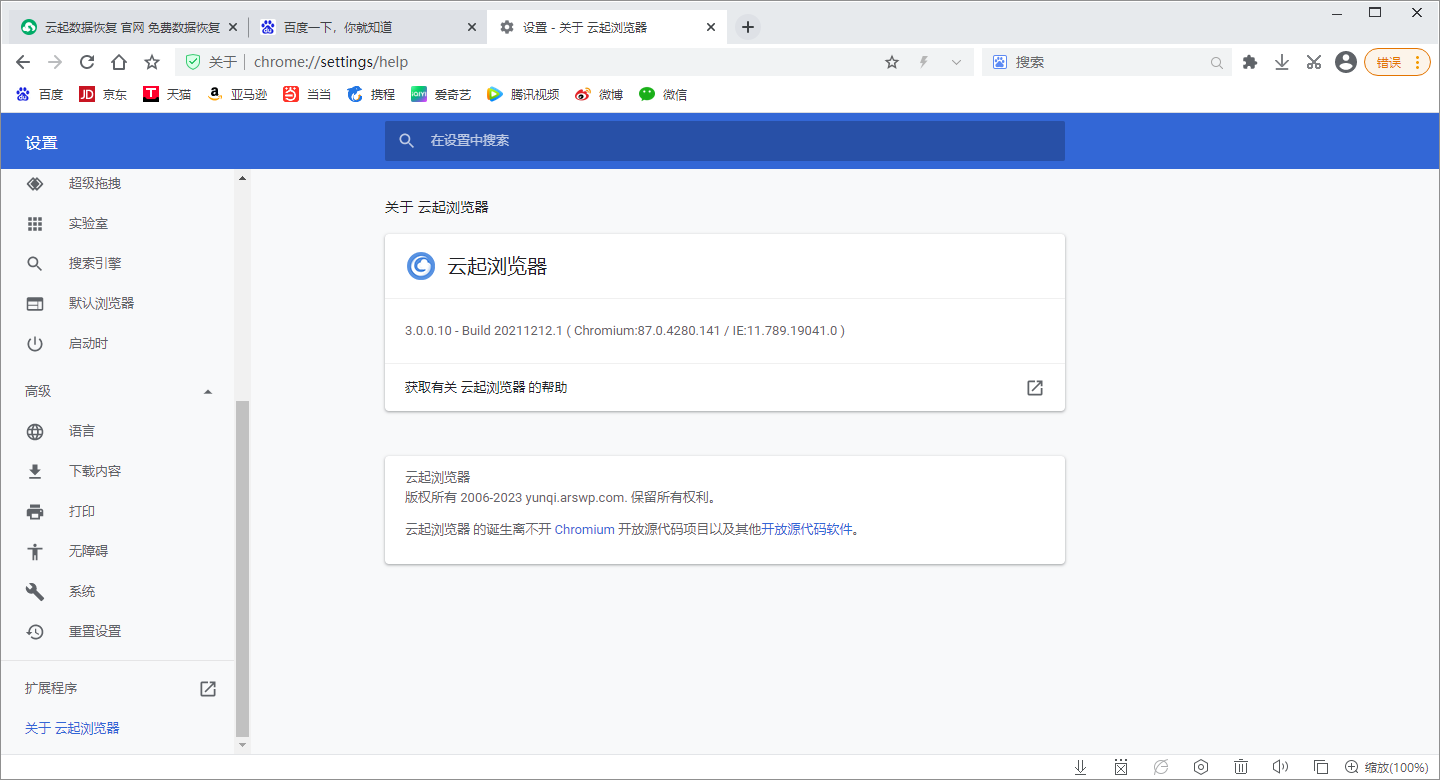Click the speaker sound icon in status bar
The image size is (1440, 780).
click(x=1280, y=767)
